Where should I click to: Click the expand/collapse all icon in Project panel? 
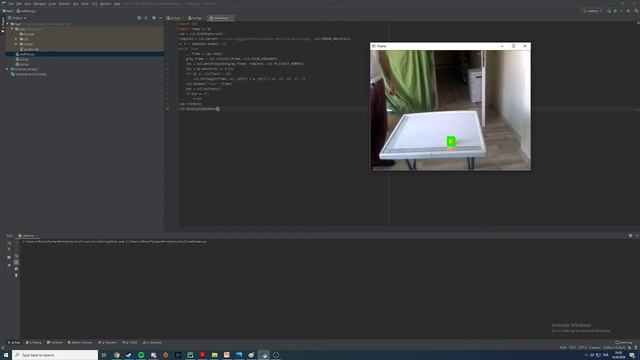coord(146,18)
